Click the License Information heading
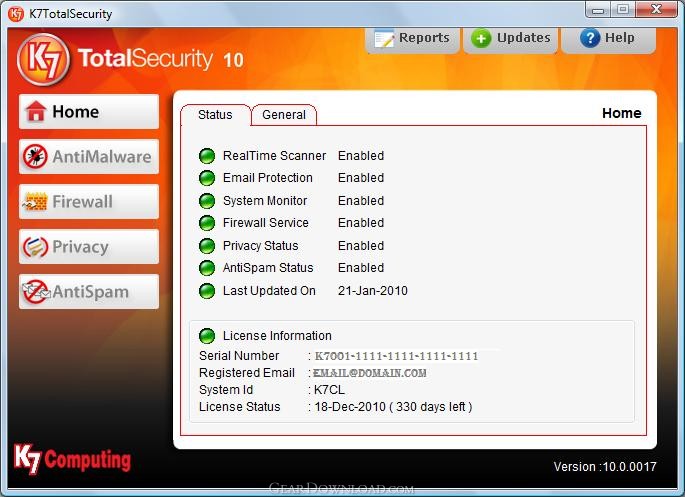The image size is (685, 497). click(x=277, y=336)
